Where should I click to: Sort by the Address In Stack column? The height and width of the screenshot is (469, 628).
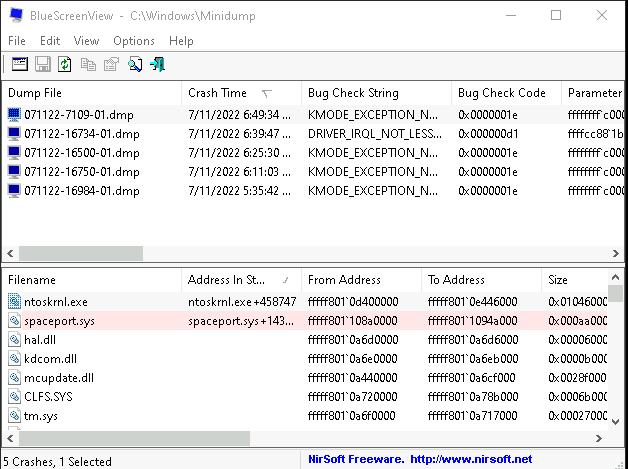click(x=242, y=280)
